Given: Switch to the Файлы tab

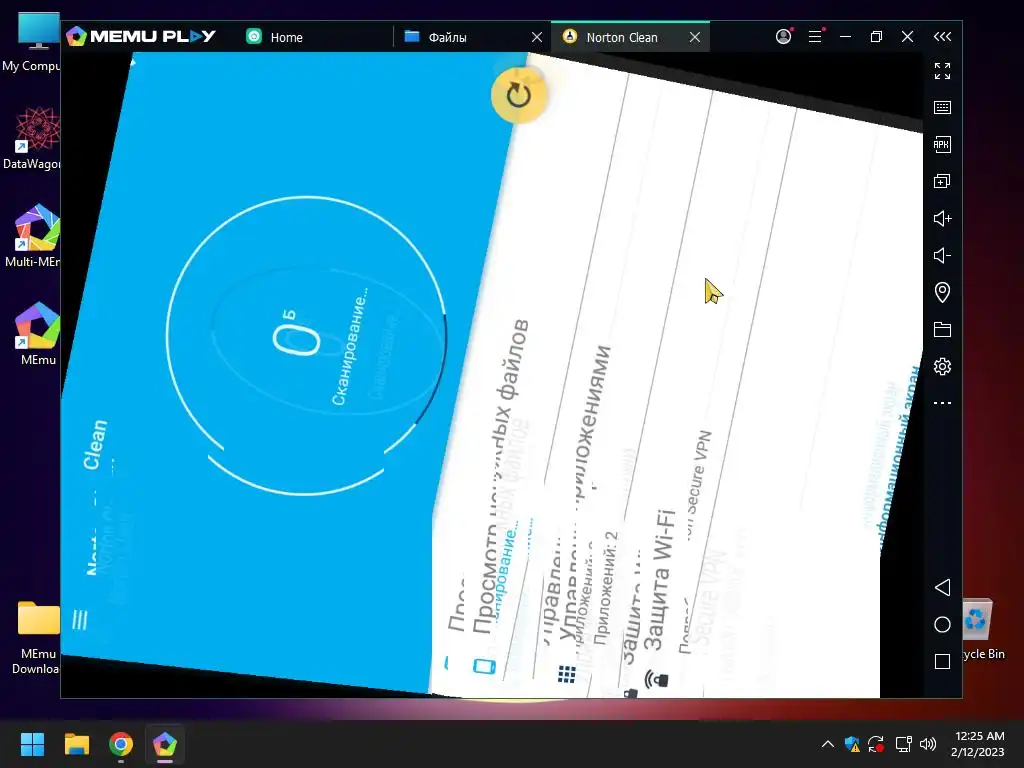Looking at the screenshot, I should pos(435,37).
